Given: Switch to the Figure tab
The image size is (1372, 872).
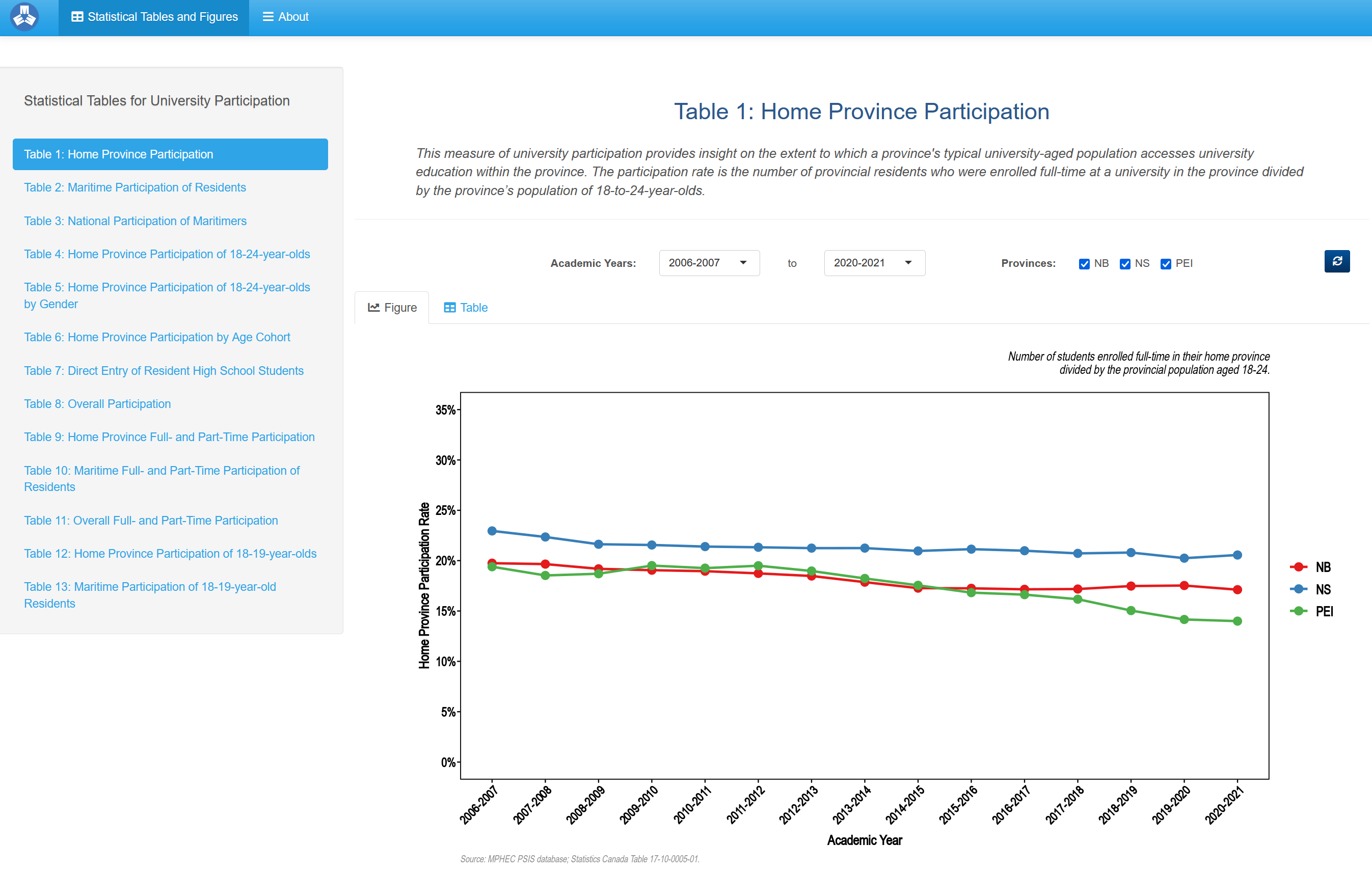Looking at the screenshot, I should (392, 308).
